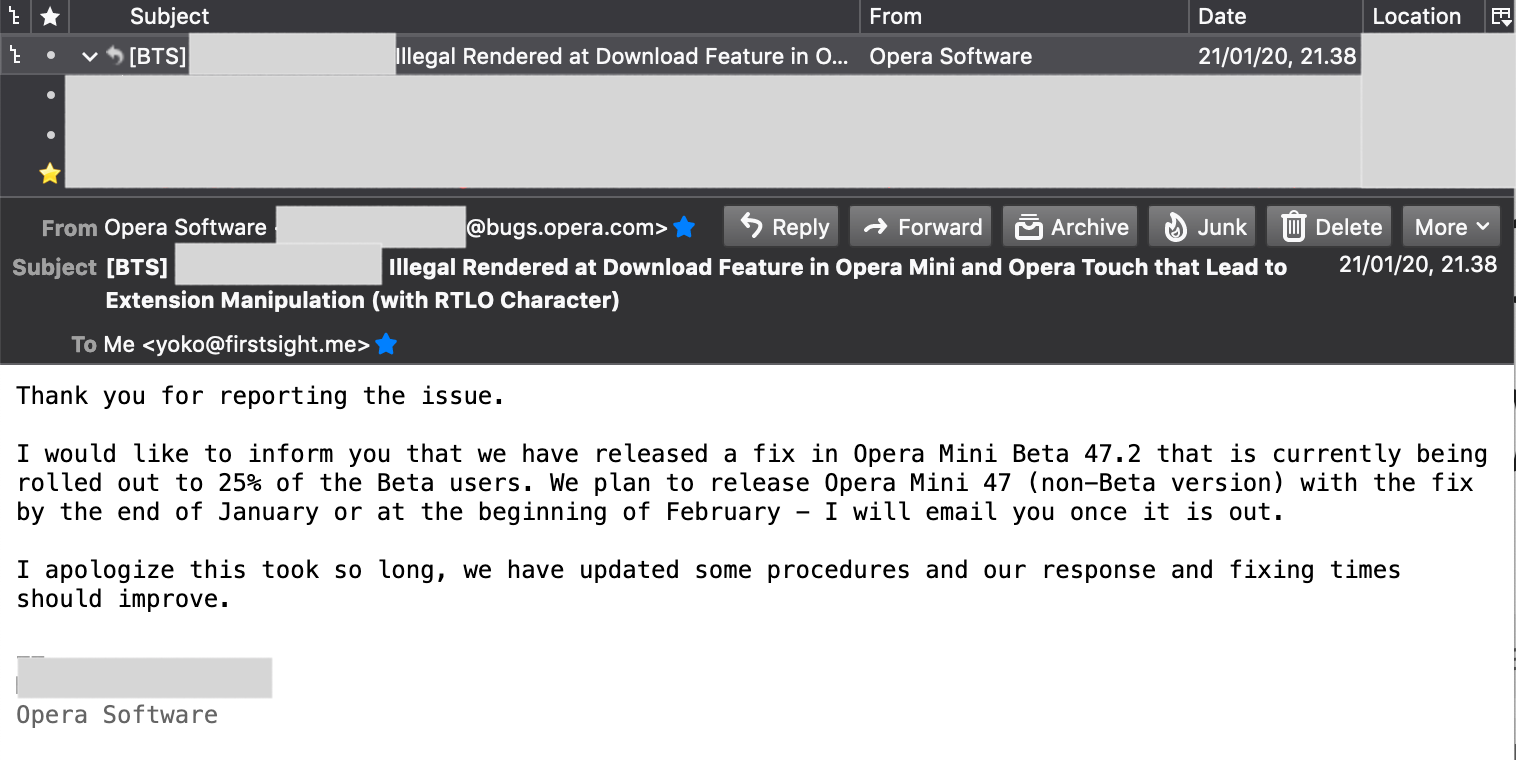The height and width of the screenshot is (760, 1516).
Task: Sort messages by Subject column
Action: pyautogui.click(x=464, y=16)
